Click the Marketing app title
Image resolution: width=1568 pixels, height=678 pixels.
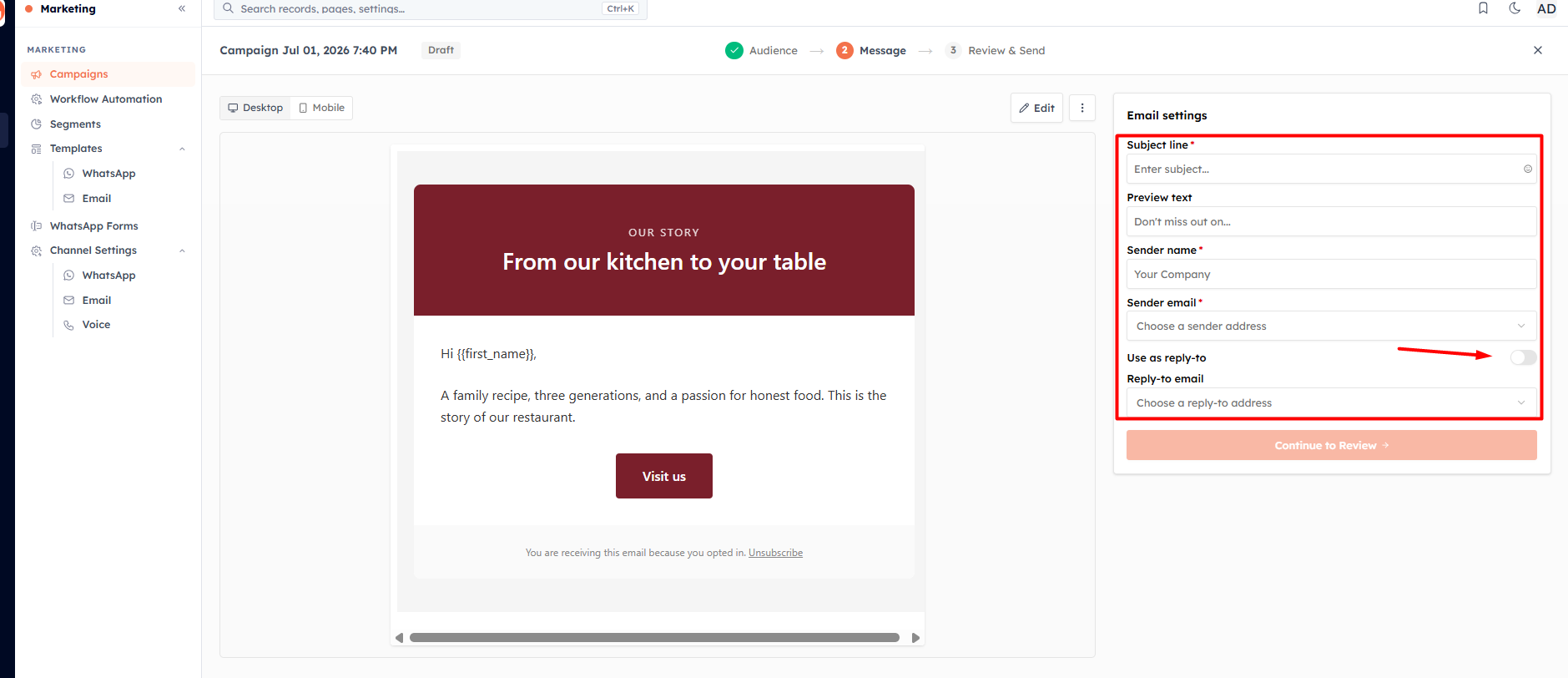pos(68,8)
